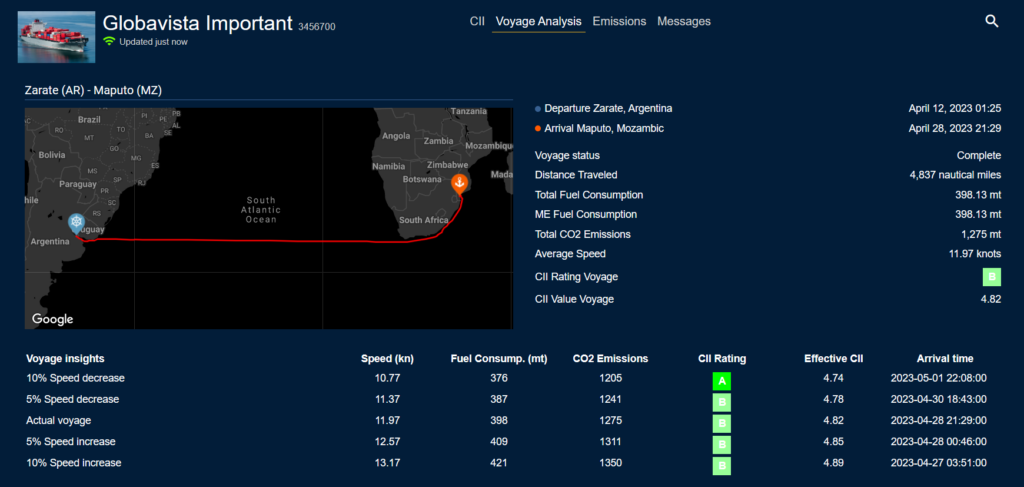Click the speed value 10.77
Viewport: 1024px width, 487px height.
pyautogui.click(x=387, y=378)
